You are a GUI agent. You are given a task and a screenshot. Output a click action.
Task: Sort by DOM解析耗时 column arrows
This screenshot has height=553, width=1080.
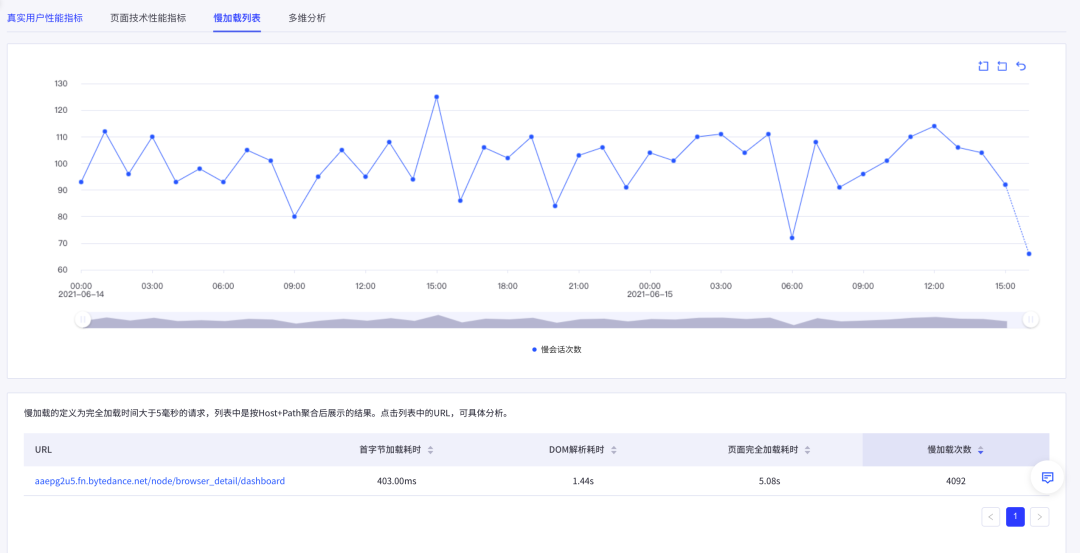614,450
